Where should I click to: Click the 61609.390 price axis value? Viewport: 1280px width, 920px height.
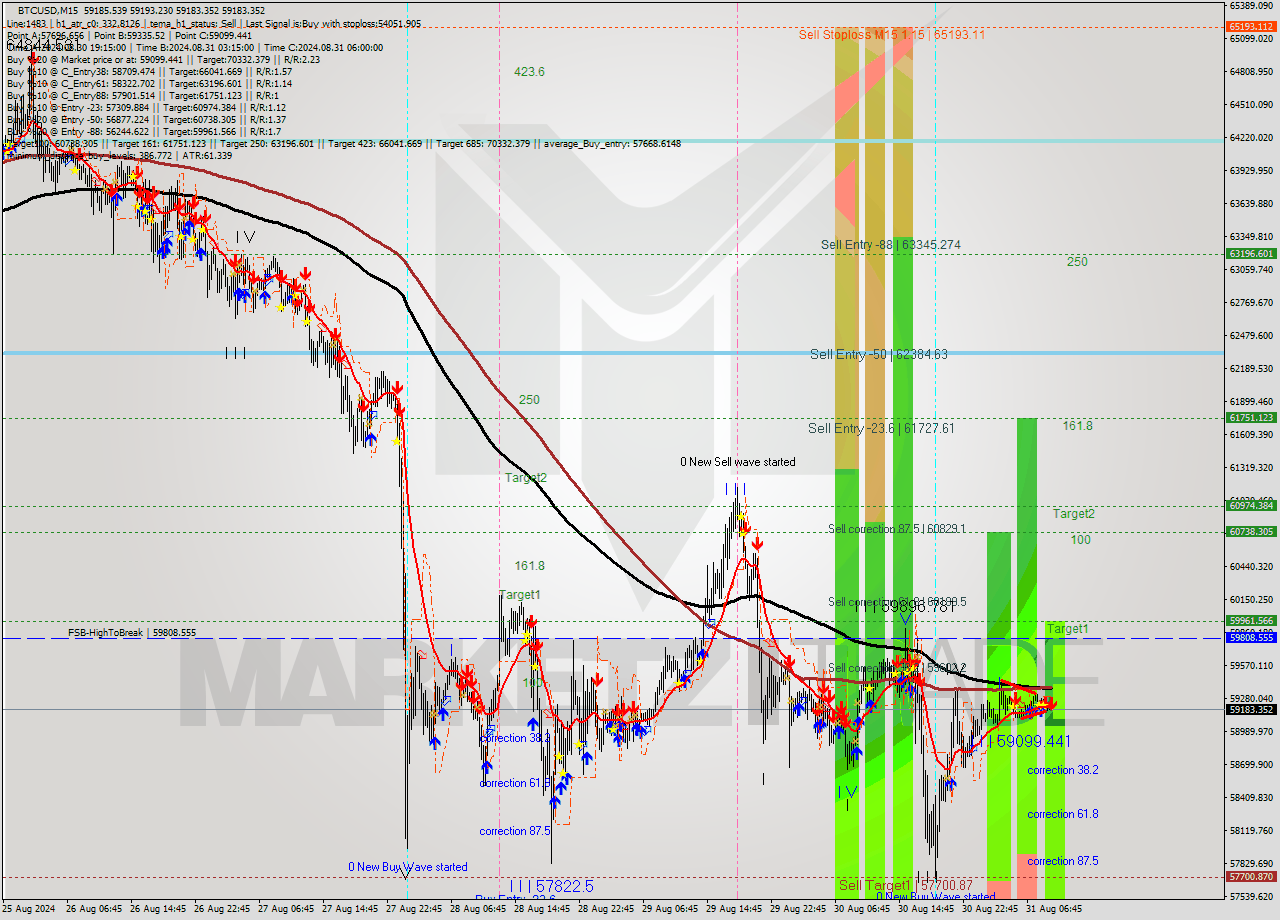pos(1251,434)
